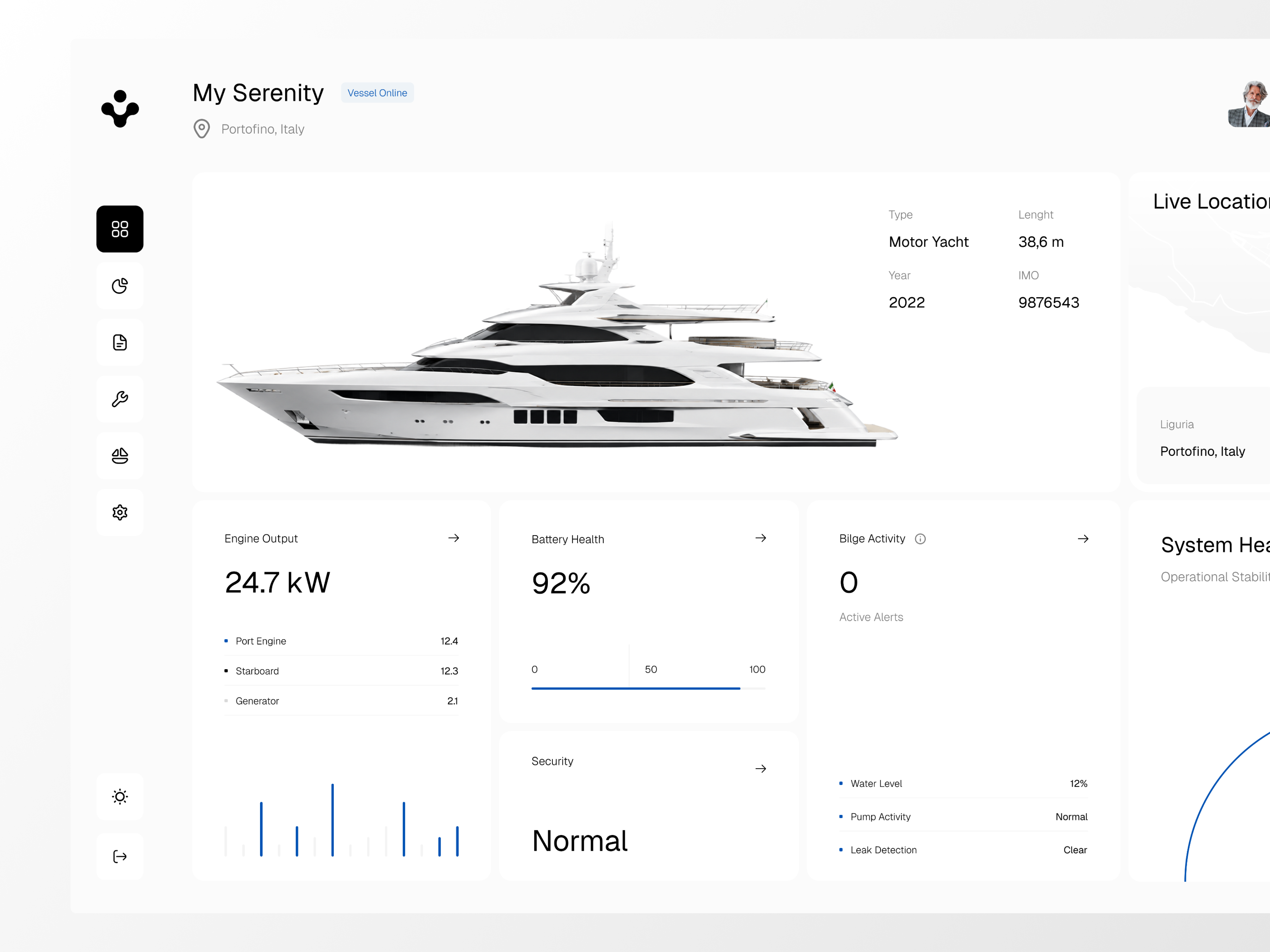Click the logout icon in sidebar
The width and height of the screenshot is (1270, 952).
(x=120, y=857)
